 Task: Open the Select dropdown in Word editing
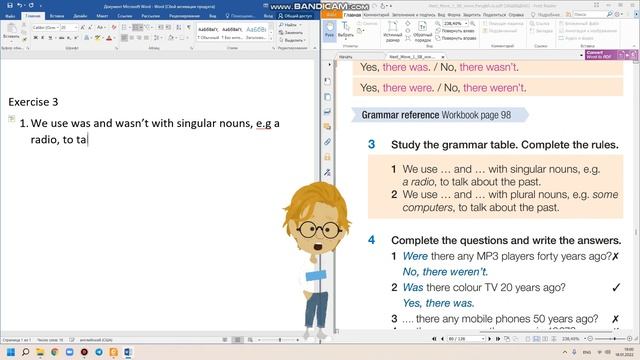pyautogui.click(x=292, y=40)
